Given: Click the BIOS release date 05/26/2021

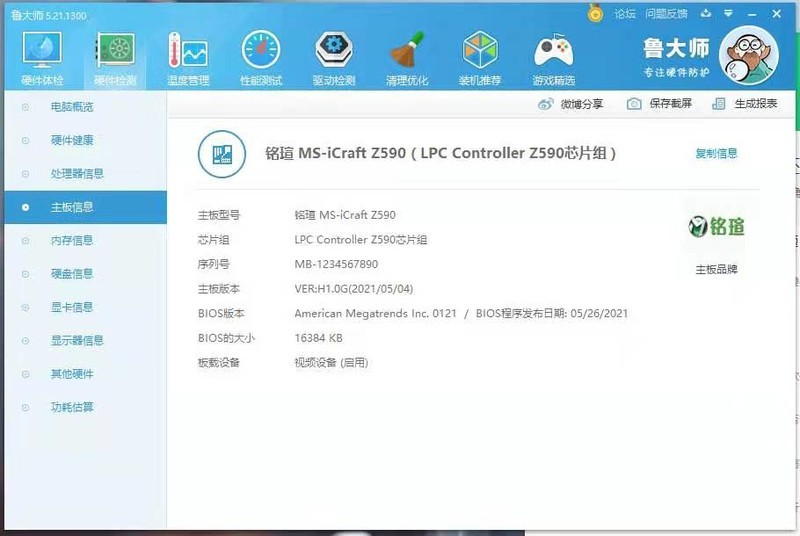Looking at the screenshot, I should (x=599, y=313).
